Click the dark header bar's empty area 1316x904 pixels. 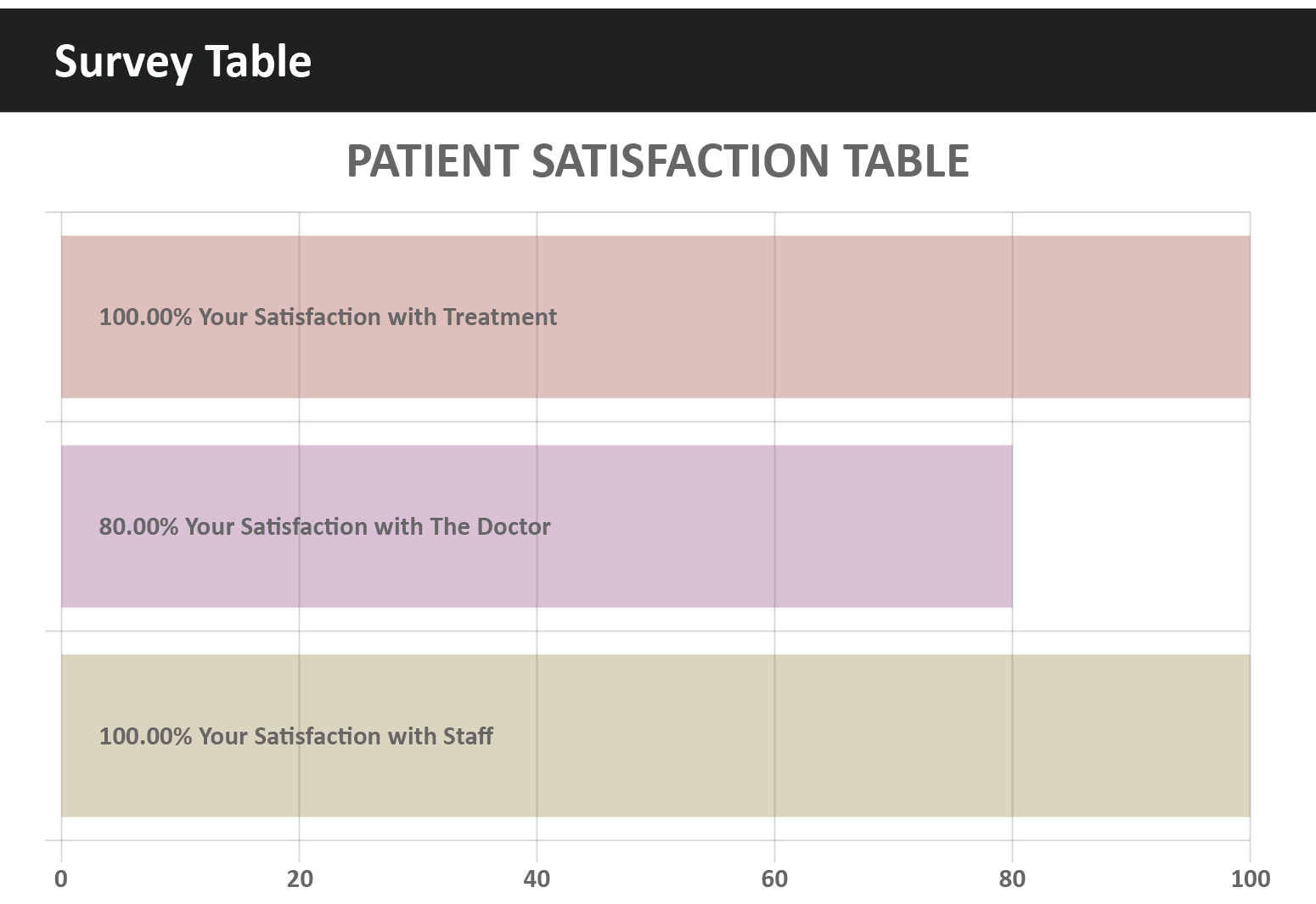pyautogui.click(x=807, y=61)
